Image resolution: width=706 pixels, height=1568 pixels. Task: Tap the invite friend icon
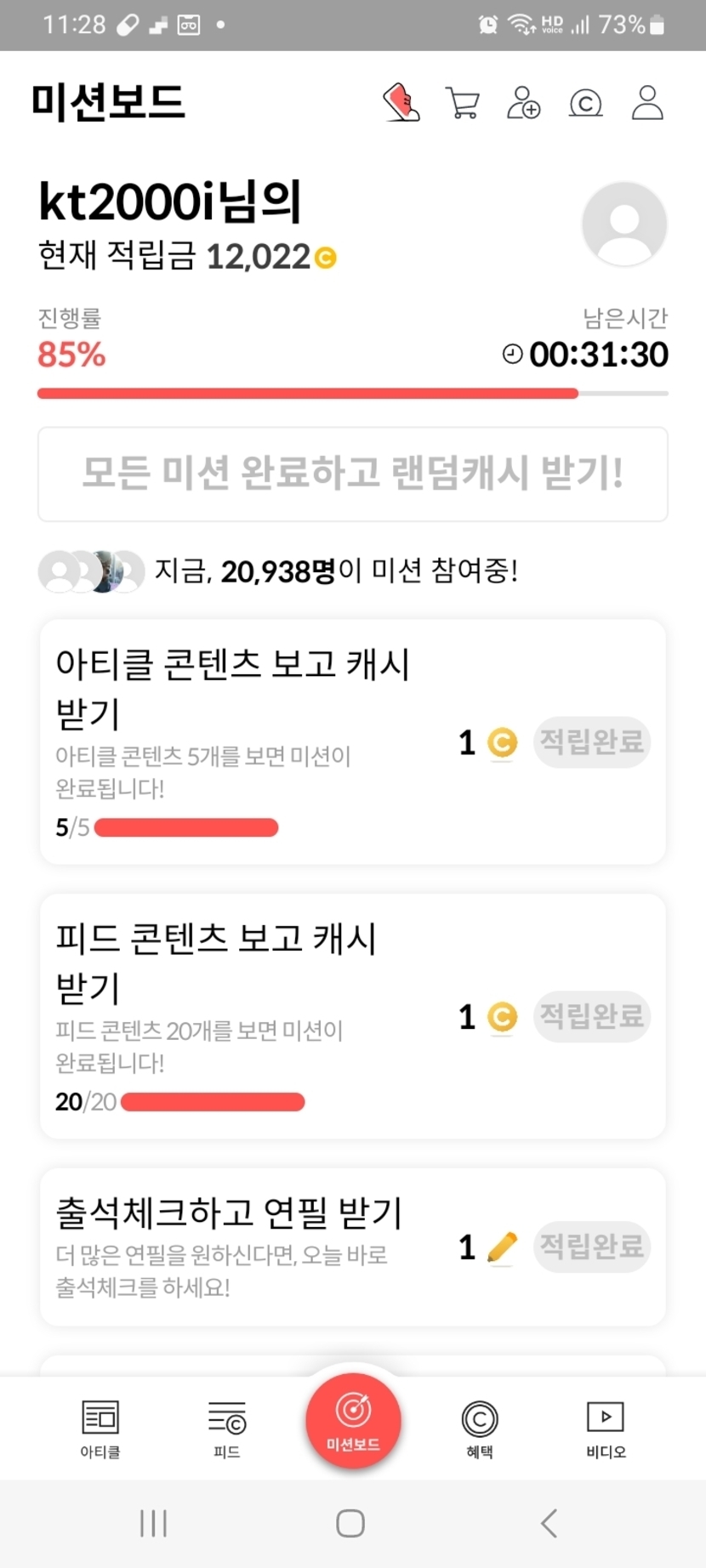pyautogui.click(x=523, y=103)
